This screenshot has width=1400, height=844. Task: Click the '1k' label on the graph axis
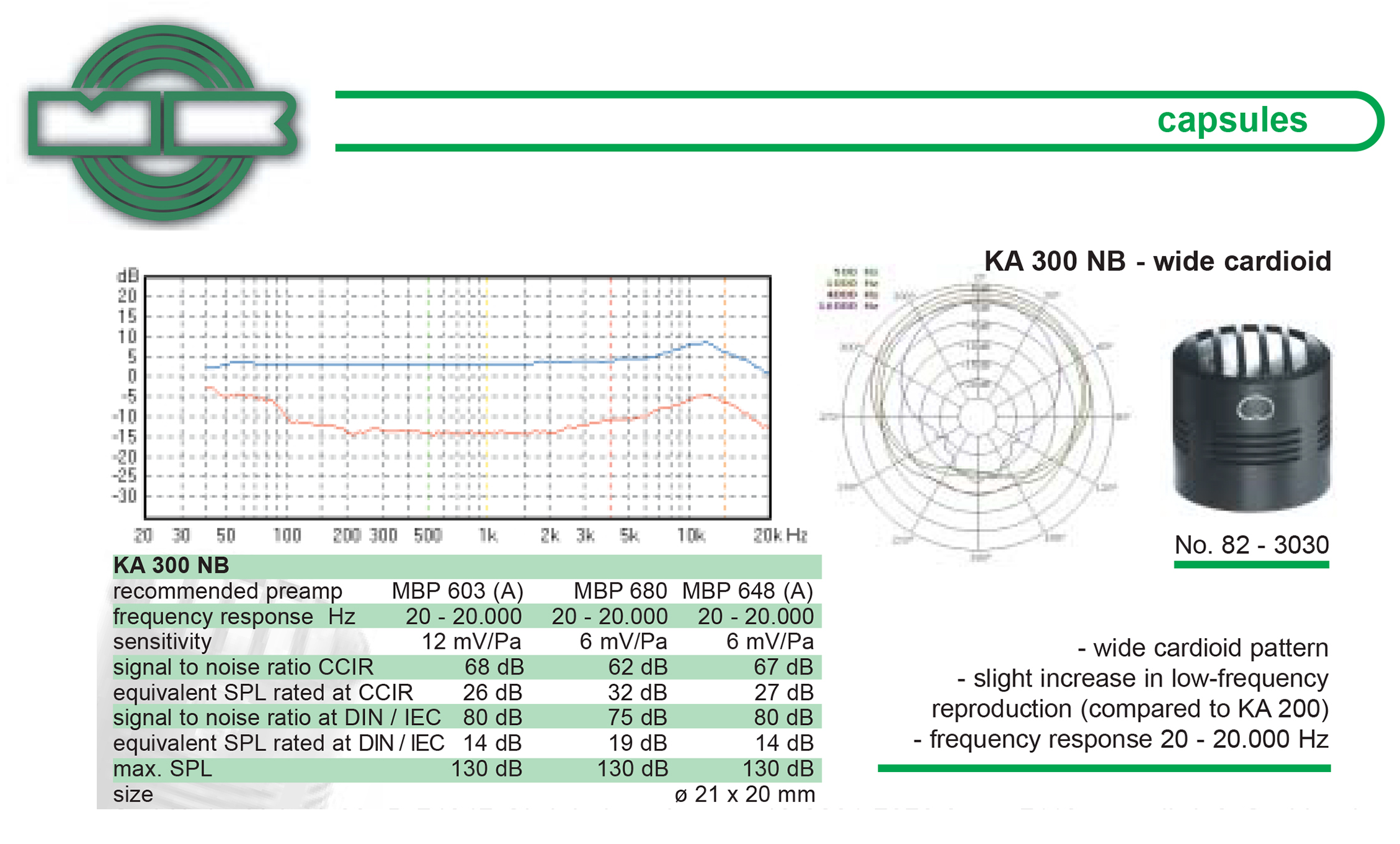coord(488,535)
